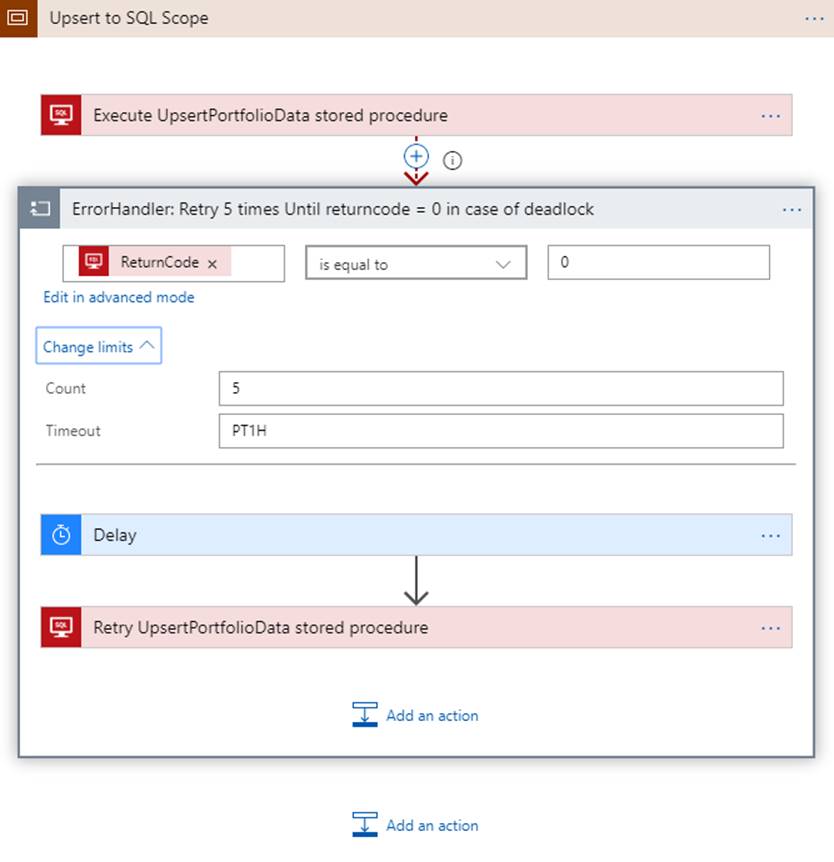
Task: Click Add an action below the ErrorHandler loop
Action: click(x=416, y=825)
